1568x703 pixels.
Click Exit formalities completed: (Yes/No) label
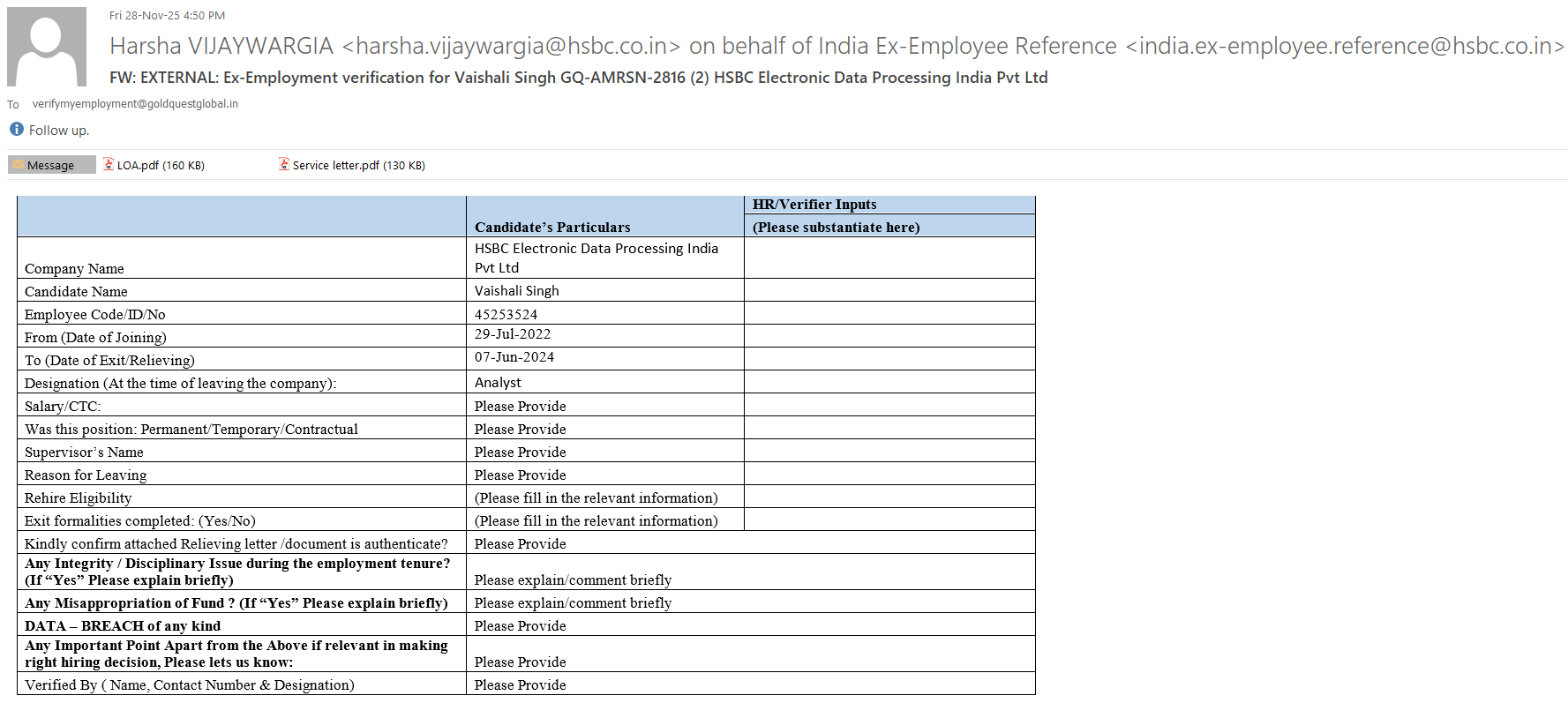pyautogui.click(x=140, y=521)
